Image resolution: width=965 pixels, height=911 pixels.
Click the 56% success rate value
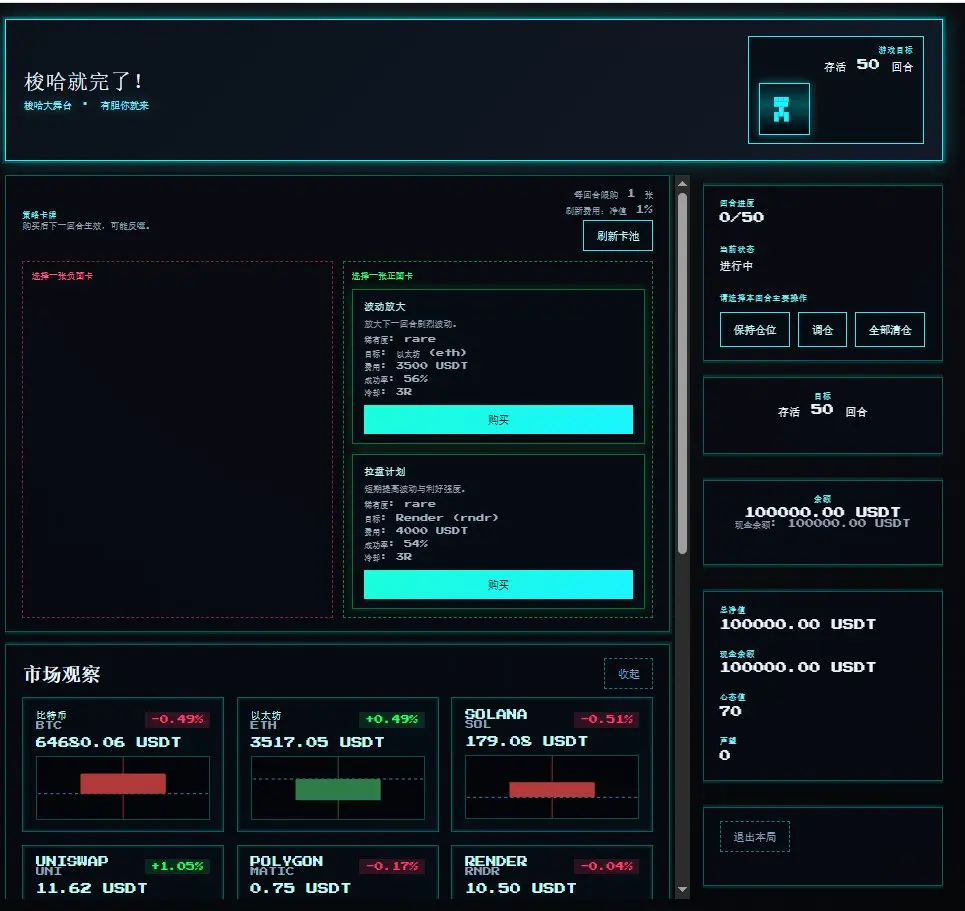(415, 379)
